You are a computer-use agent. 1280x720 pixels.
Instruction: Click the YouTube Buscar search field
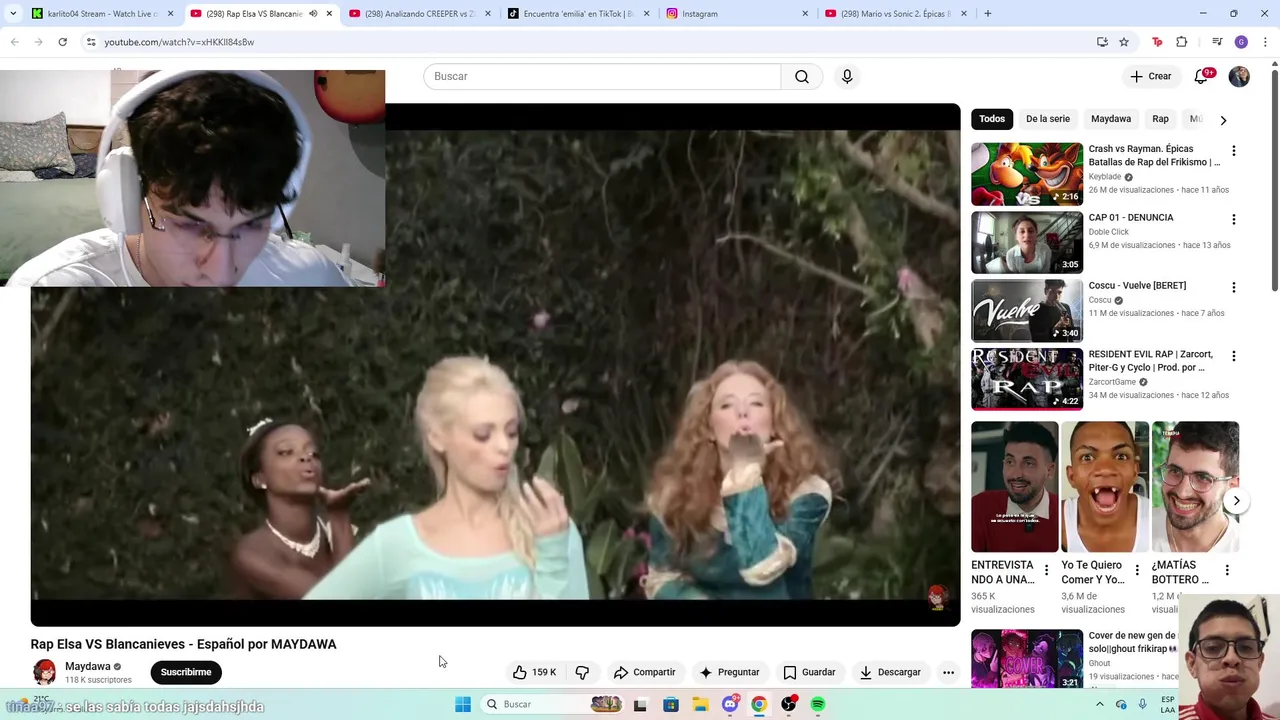[602, 76]
